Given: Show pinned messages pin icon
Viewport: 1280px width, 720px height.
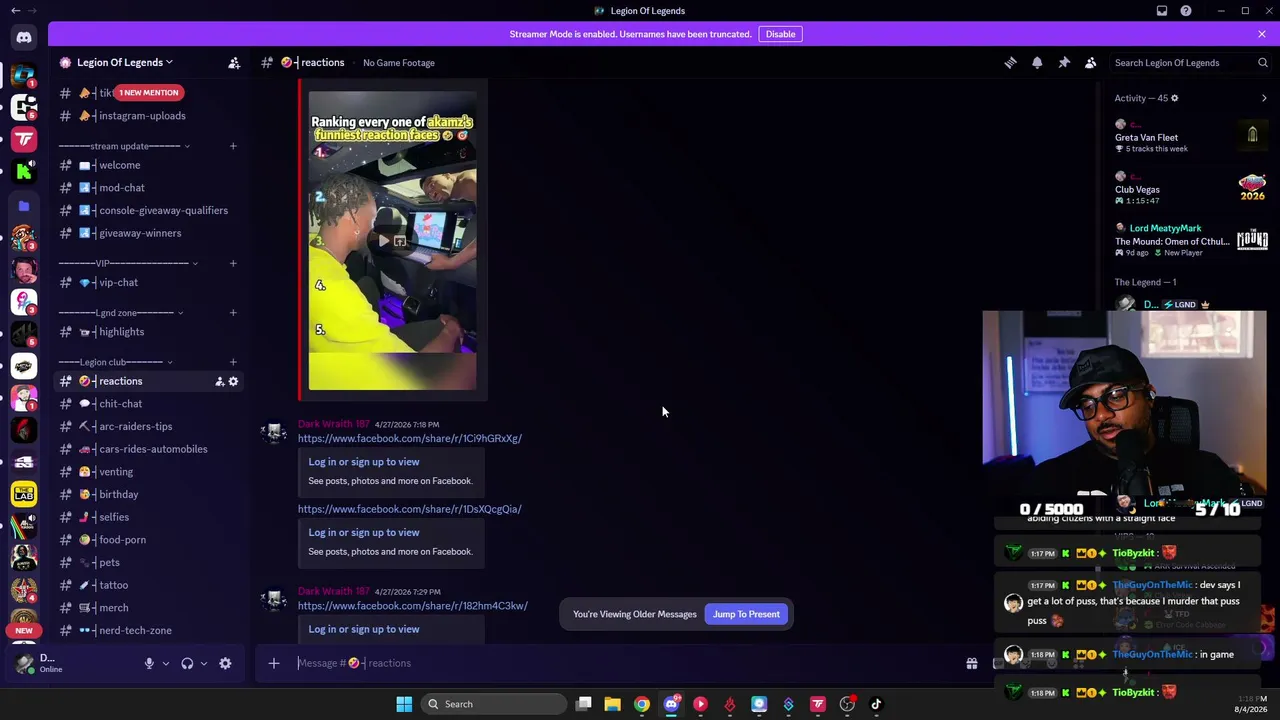Looking at the screenshot, I should coord(1064,63).
